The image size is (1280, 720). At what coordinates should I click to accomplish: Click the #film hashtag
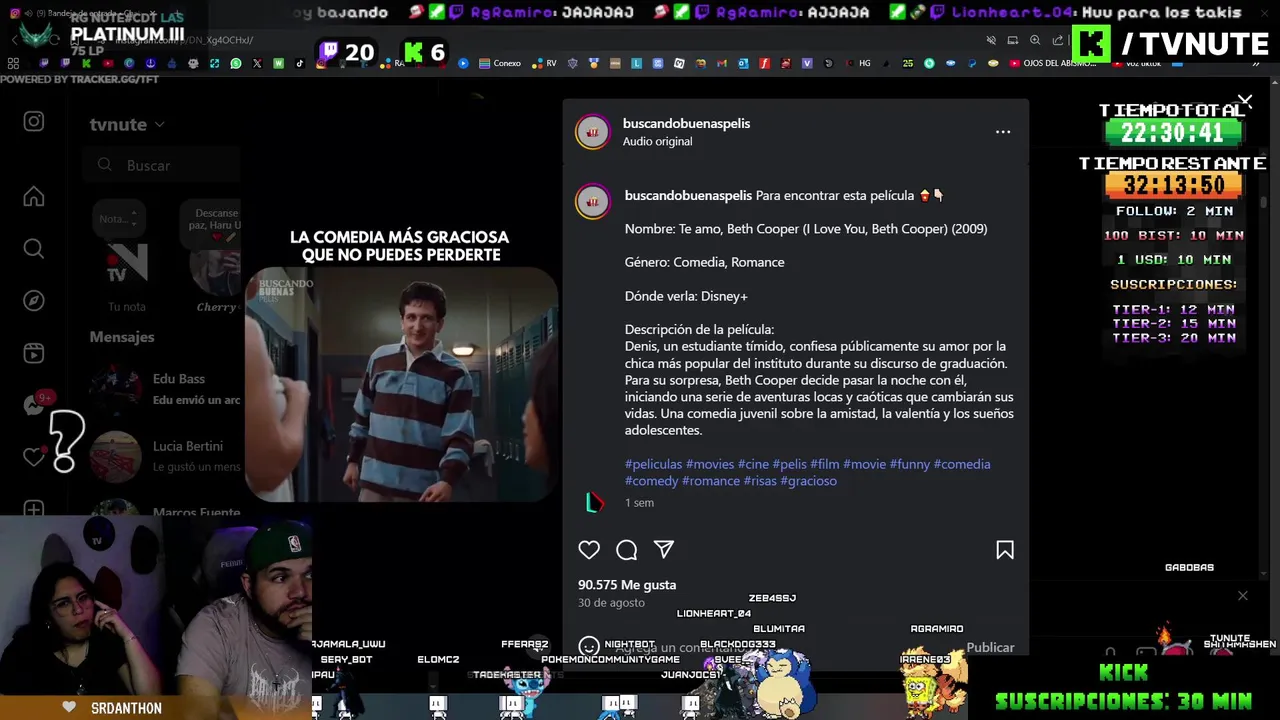click(825, 464)
